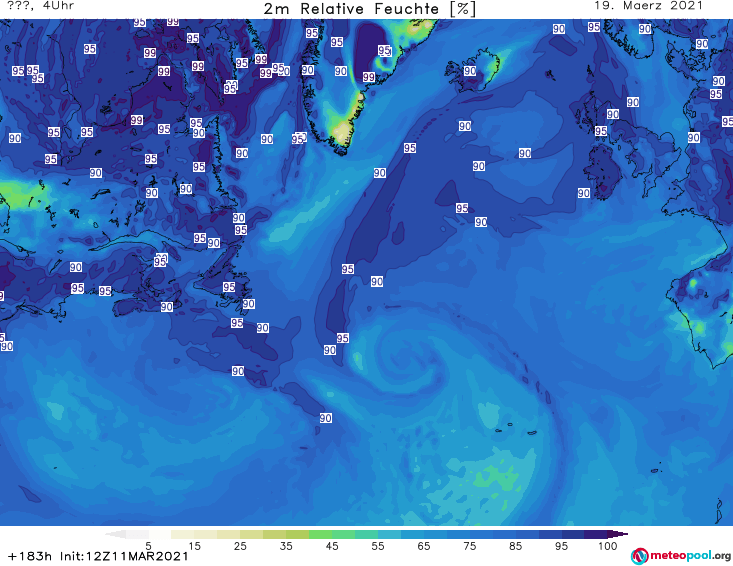Pick the bright green legend swatch above 45
733x566 pixels.
tap(320, 534)
